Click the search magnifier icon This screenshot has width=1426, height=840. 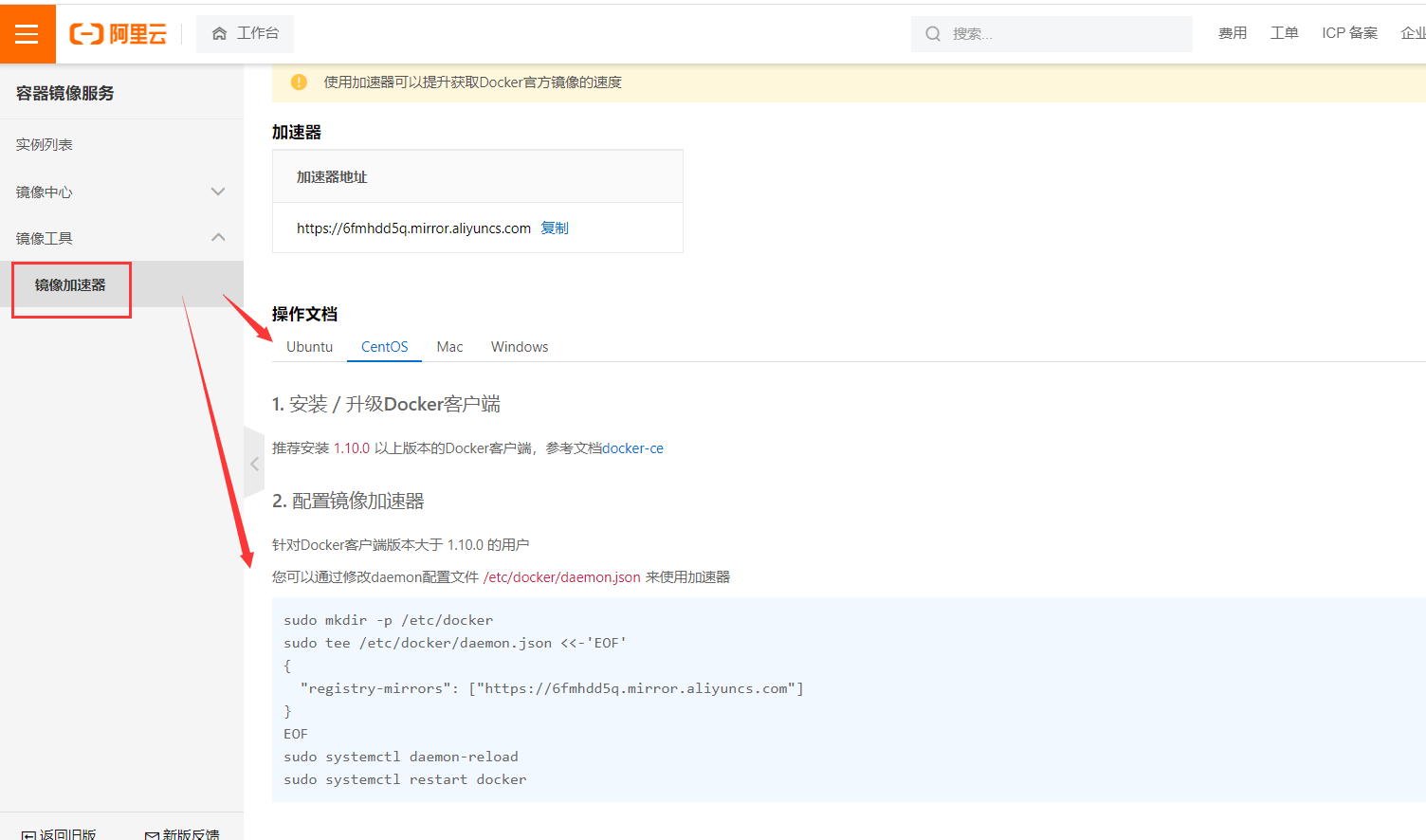933,34
